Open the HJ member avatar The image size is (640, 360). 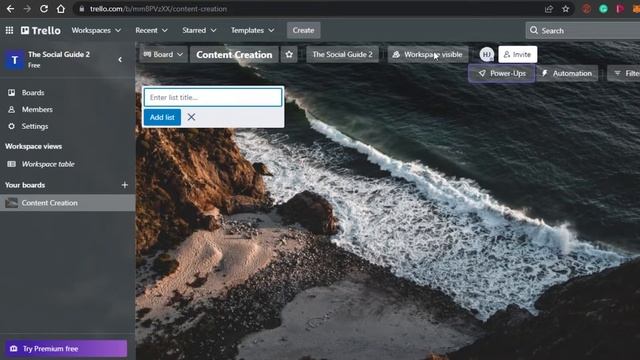click(x=487, y=54)
